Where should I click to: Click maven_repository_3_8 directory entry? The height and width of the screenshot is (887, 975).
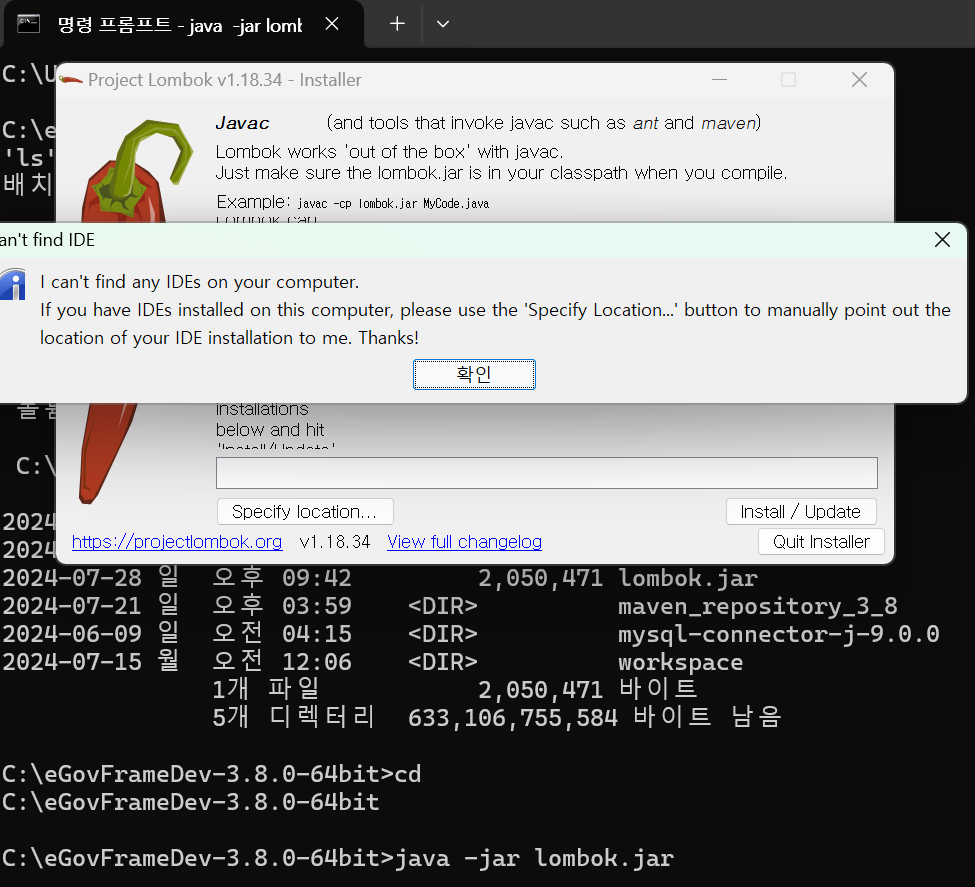click(x=757, y=606)
